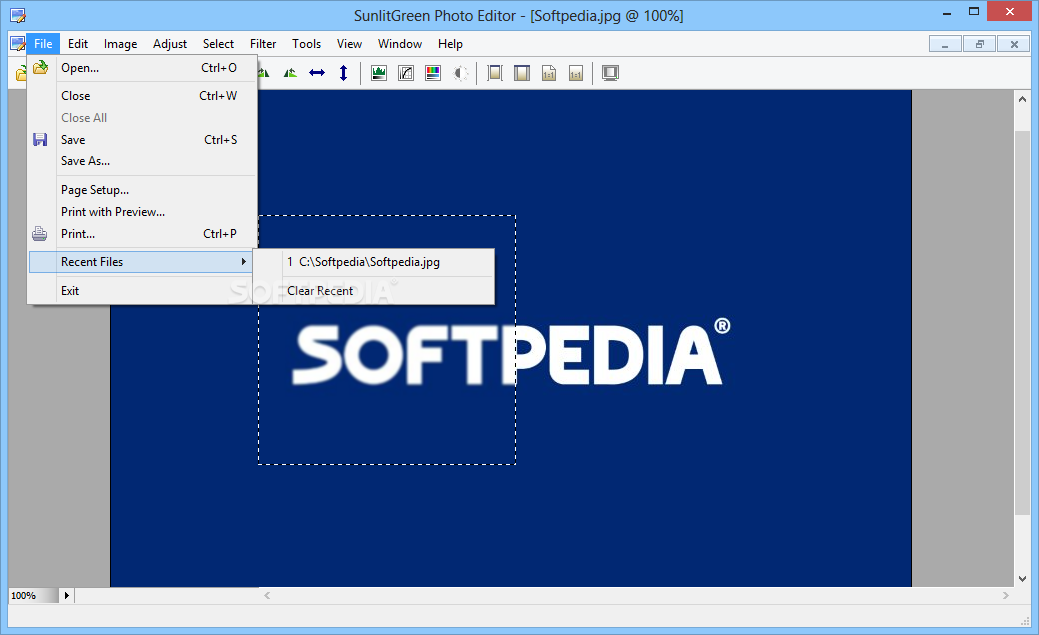
Task: Choose Exit from the File menu
Action: (142, 290)
